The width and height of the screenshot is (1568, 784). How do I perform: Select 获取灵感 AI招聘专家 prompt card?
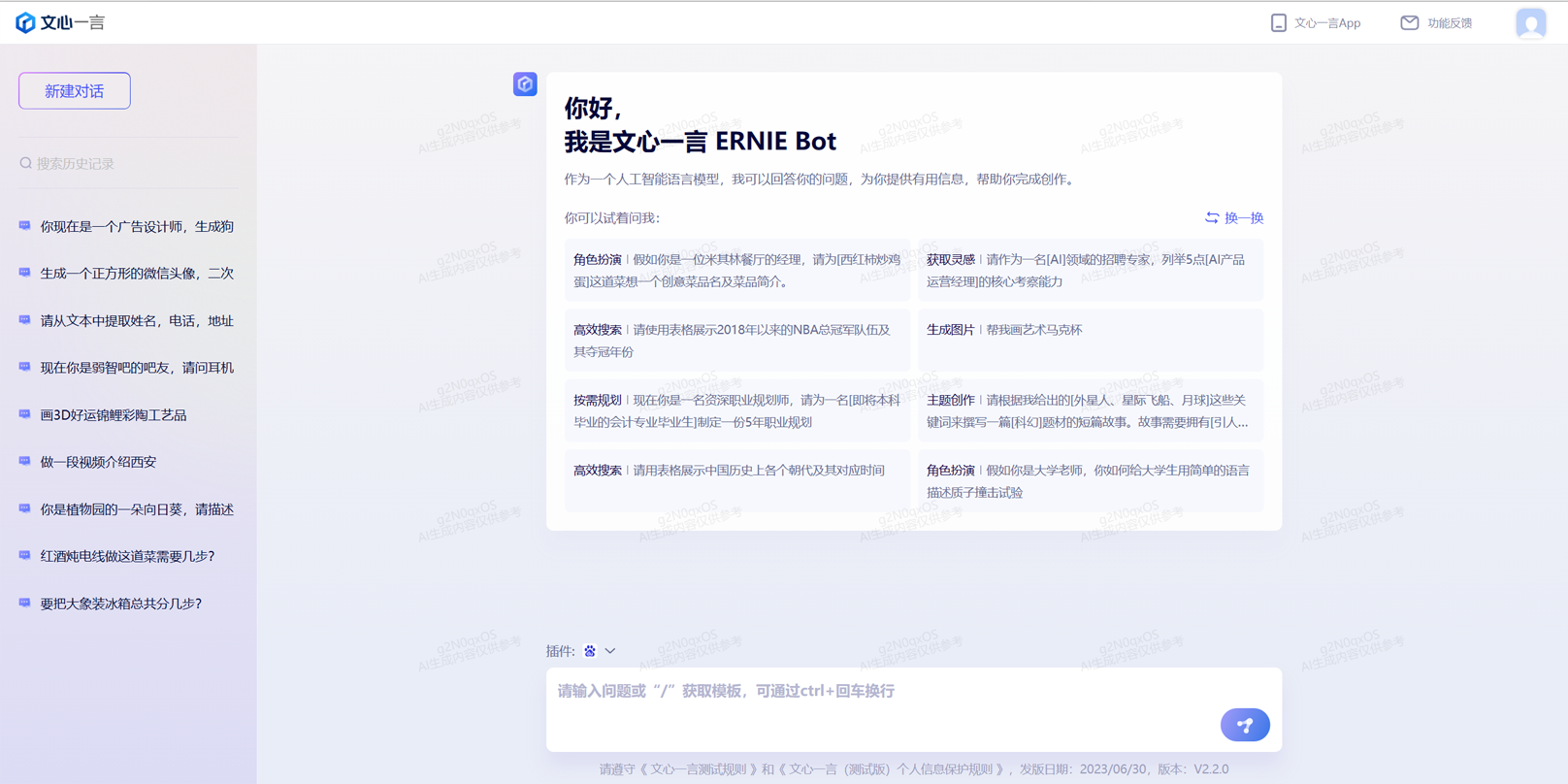coord(1091,270)
